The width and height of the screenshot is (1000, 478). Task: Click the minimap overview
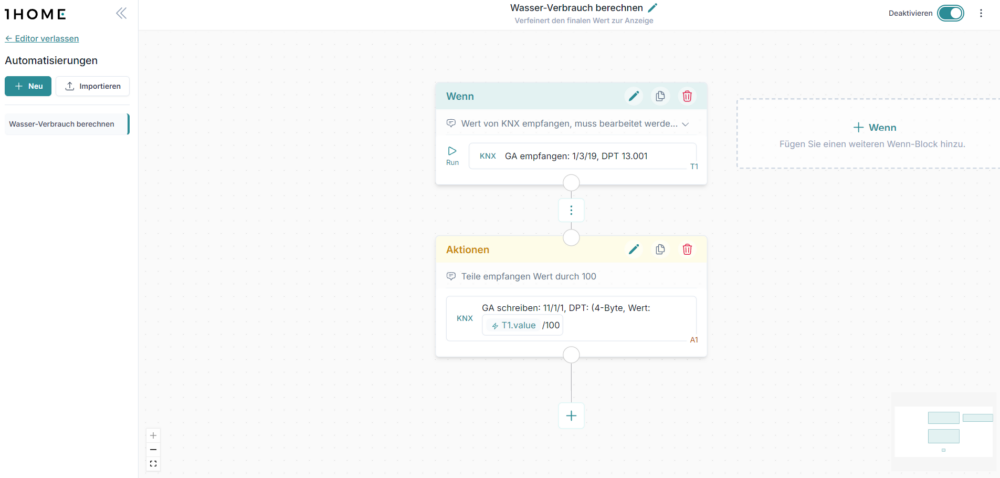tap(944, 431)
